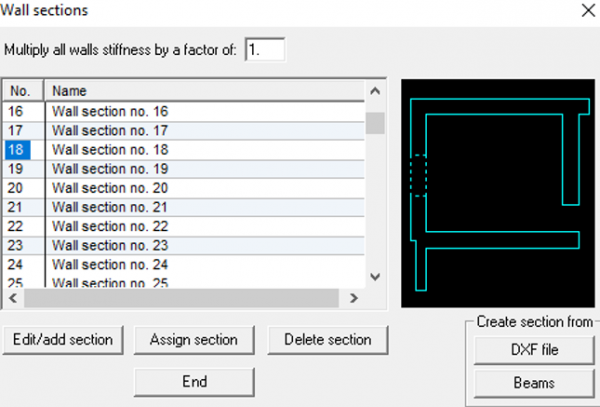Image resolution: width=600 pixels, height=407 pixels.
Task: Select Wall section no. 17 row
Action: [184, 131]
